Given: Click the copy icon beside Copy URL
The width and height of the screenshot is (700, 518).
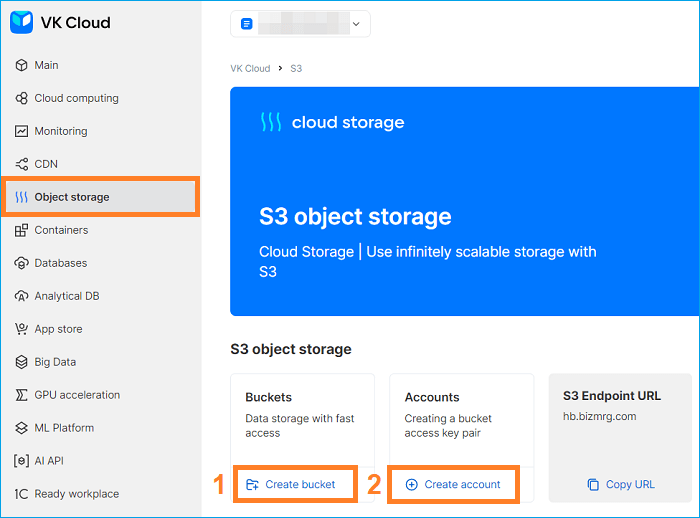Looking at the screenshot, I should 593,485.
